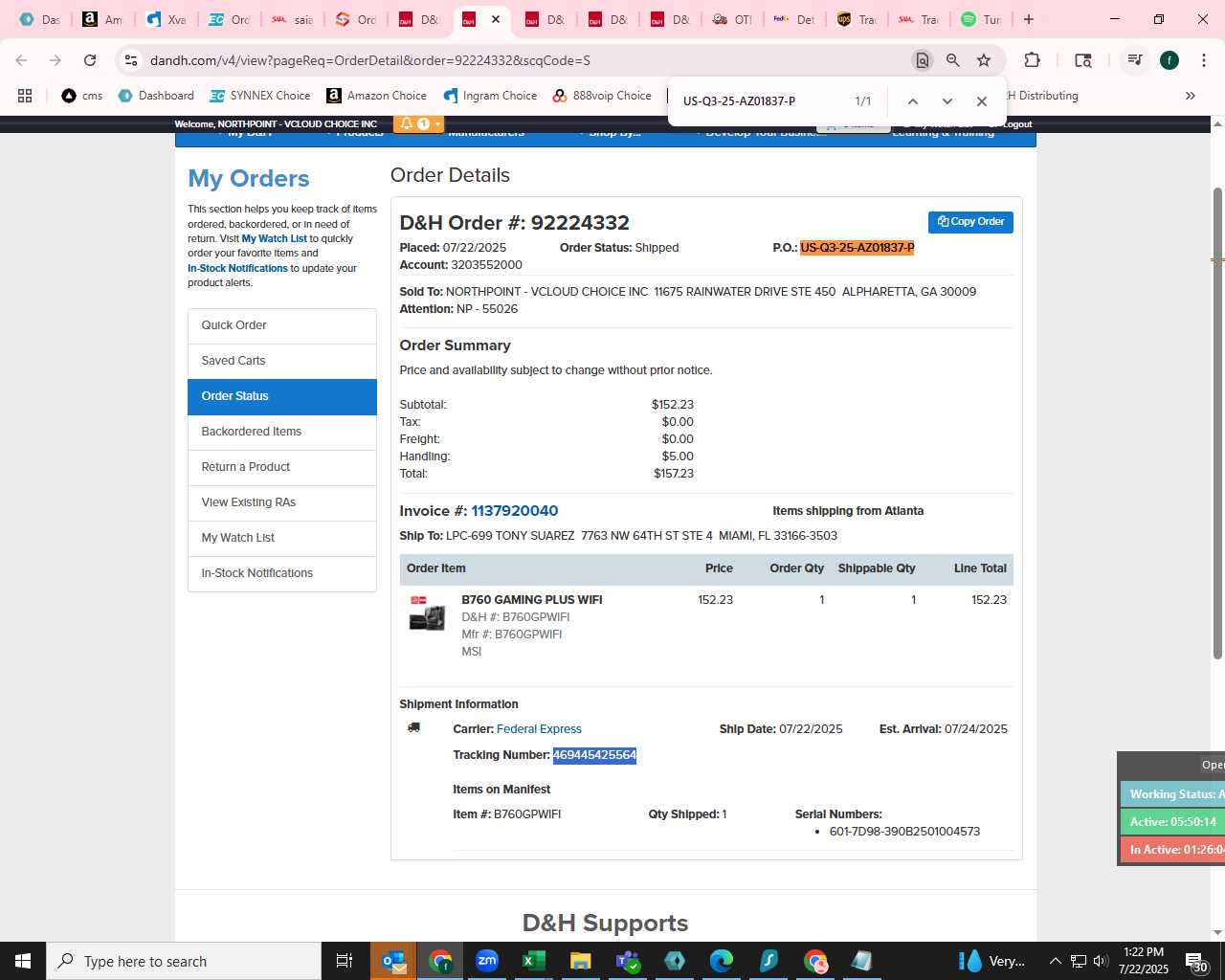
Task: Open the Chrome zoom magnifier icon
Action: point(953,60)
